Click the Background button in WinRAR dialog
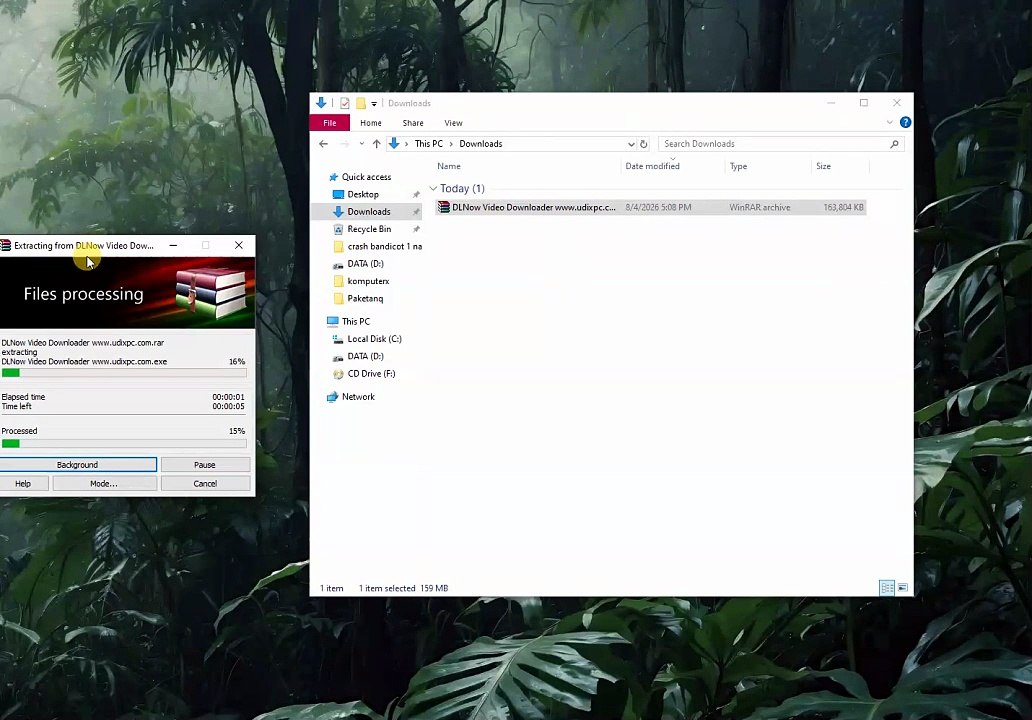The width and height of the screenshot is (1032, 720). pyautogui.click(x=77, y=465)
